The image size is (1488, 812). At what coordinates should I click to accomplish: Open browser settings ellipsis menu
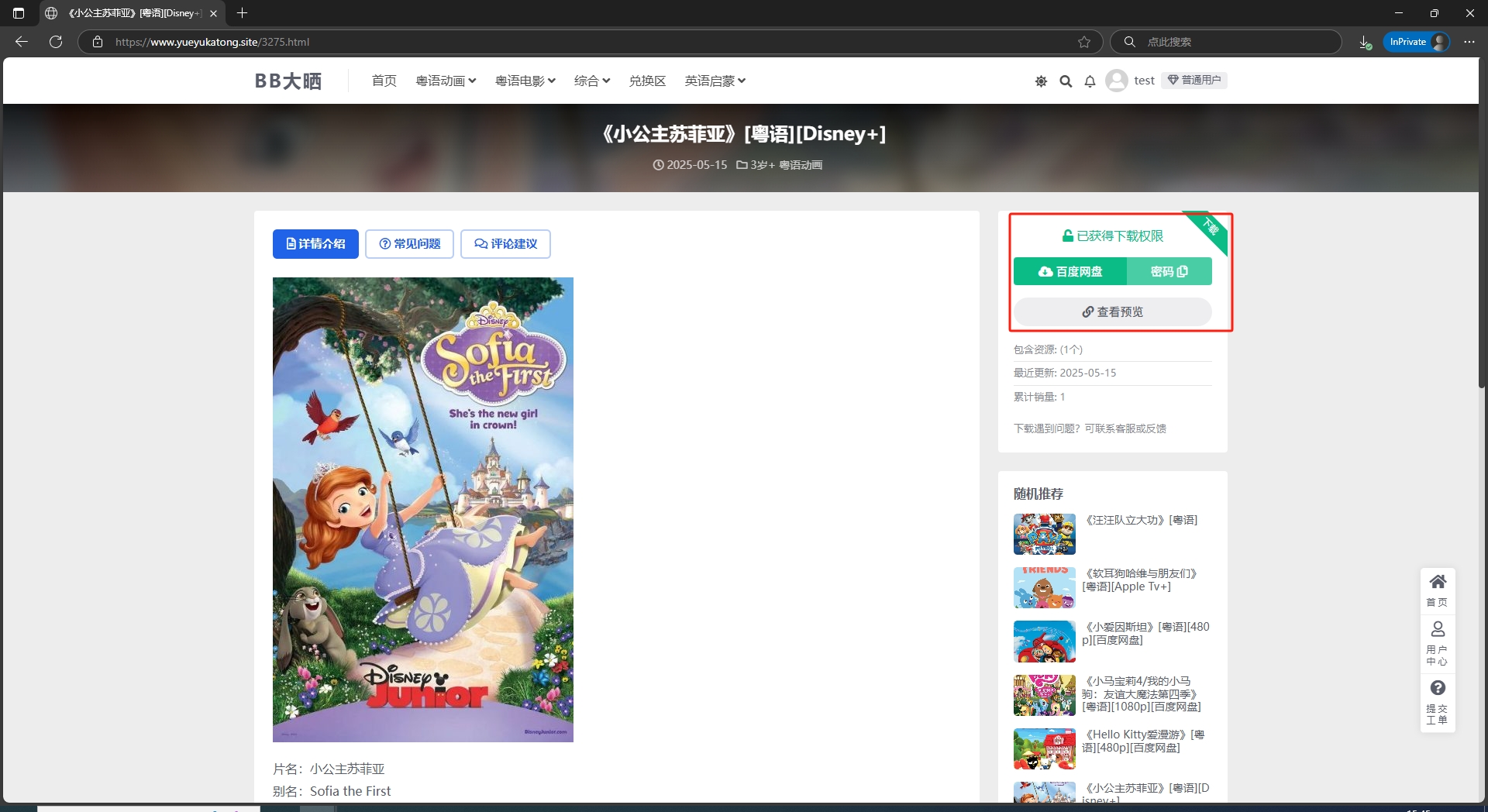[1469, 42]
